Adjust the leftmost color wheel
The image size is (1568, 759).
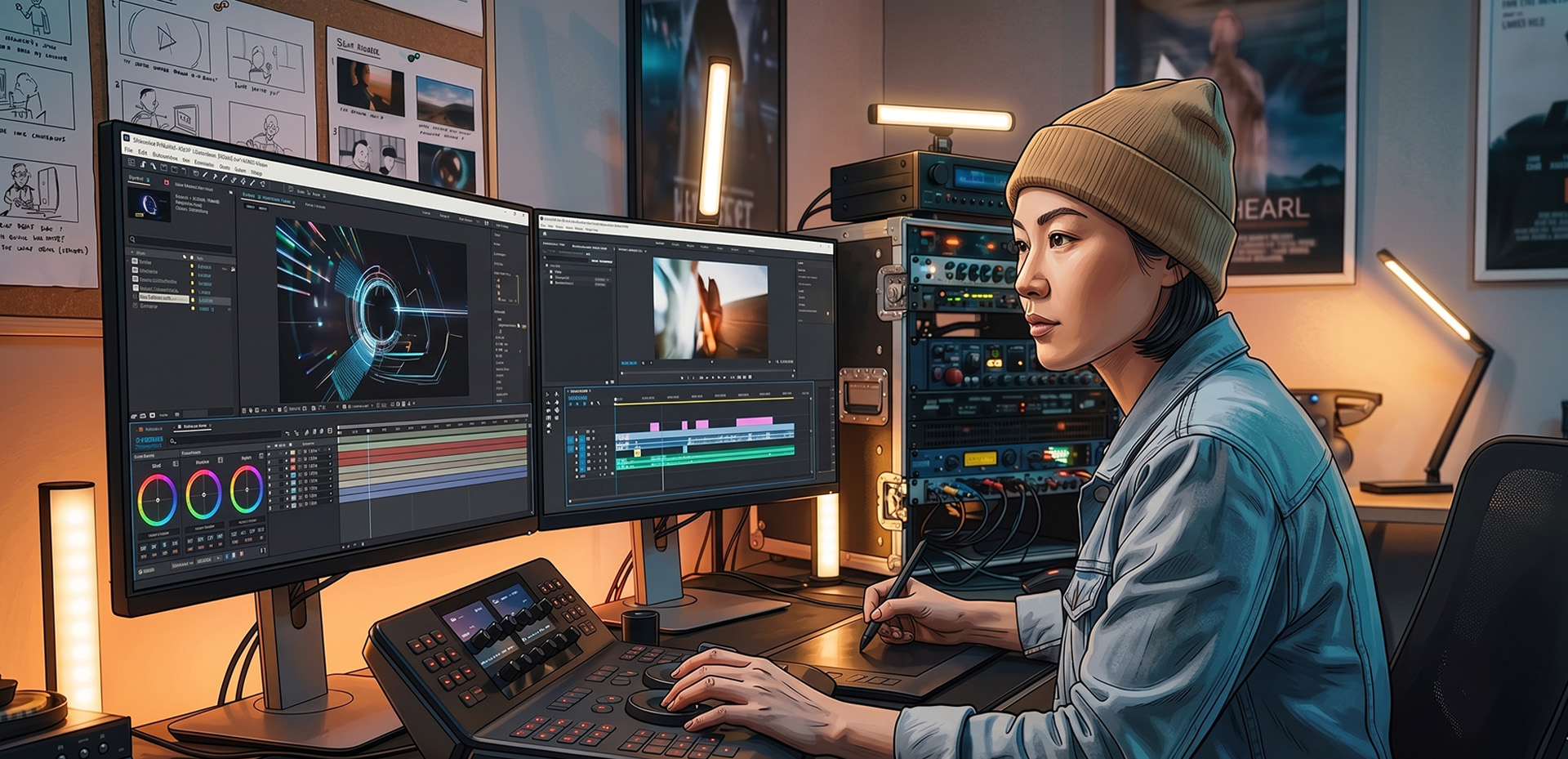[157, 499]
